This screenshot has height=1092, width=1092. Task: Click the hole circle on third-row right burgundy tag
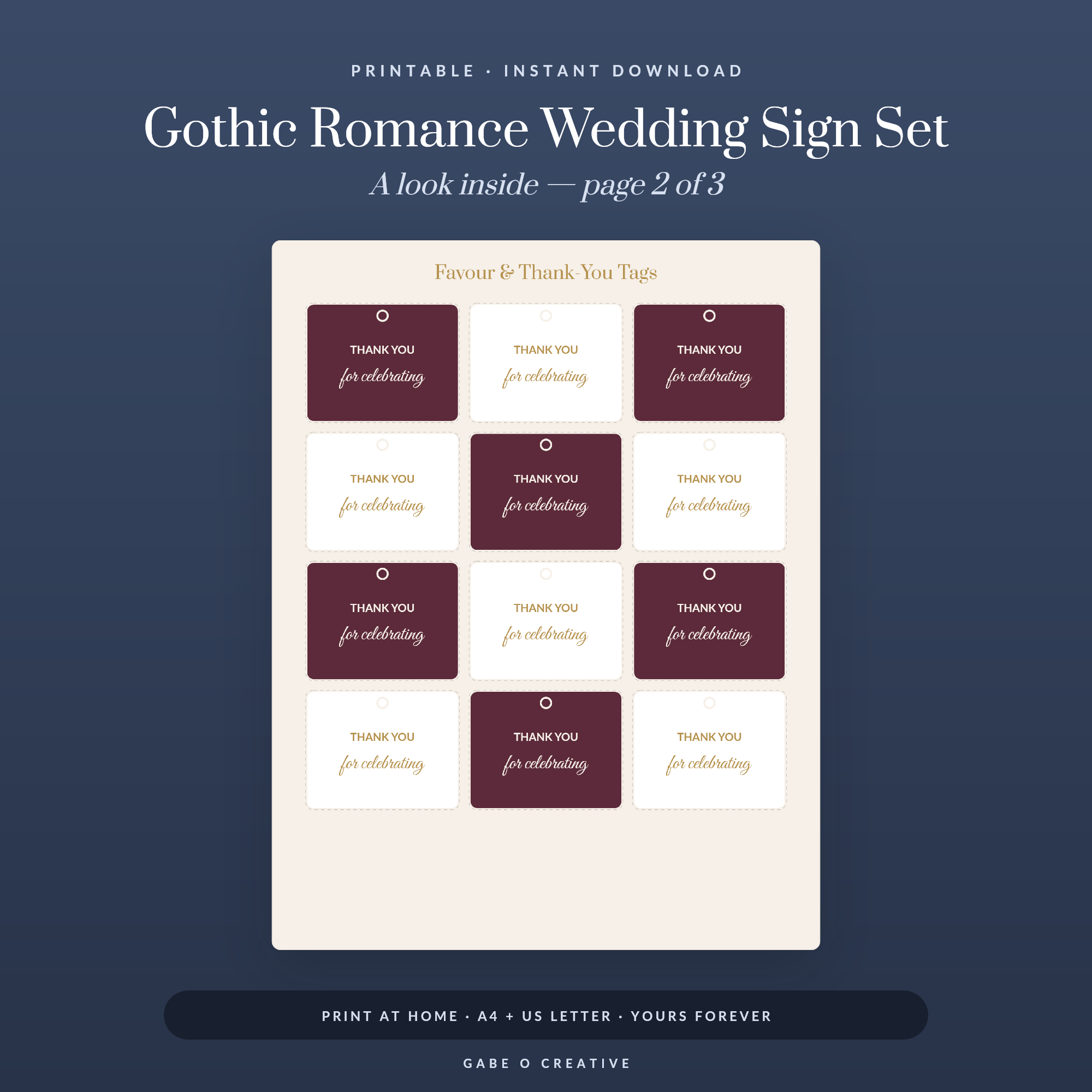pos(709,574)
